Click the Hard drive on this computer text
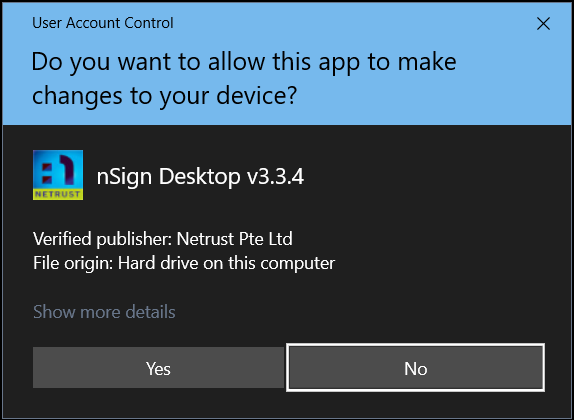Viewport: 574px width, 420px height. pos(226,263)
